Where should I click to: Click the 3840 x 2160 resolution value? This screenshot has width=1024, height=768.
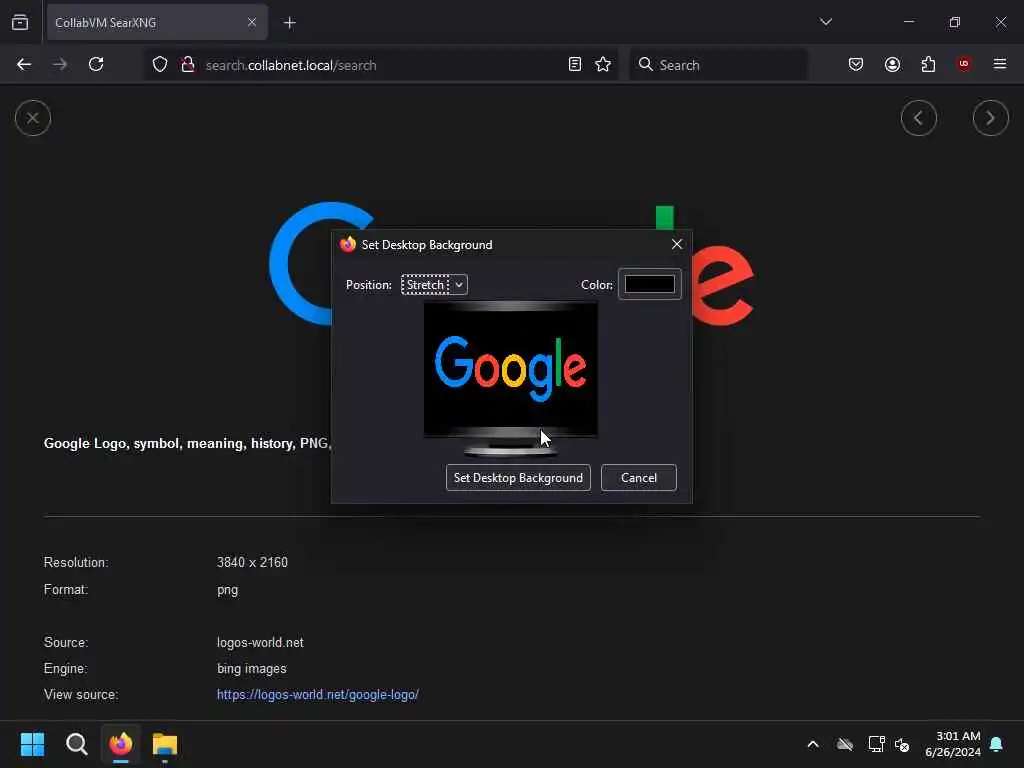coord(252,562)
